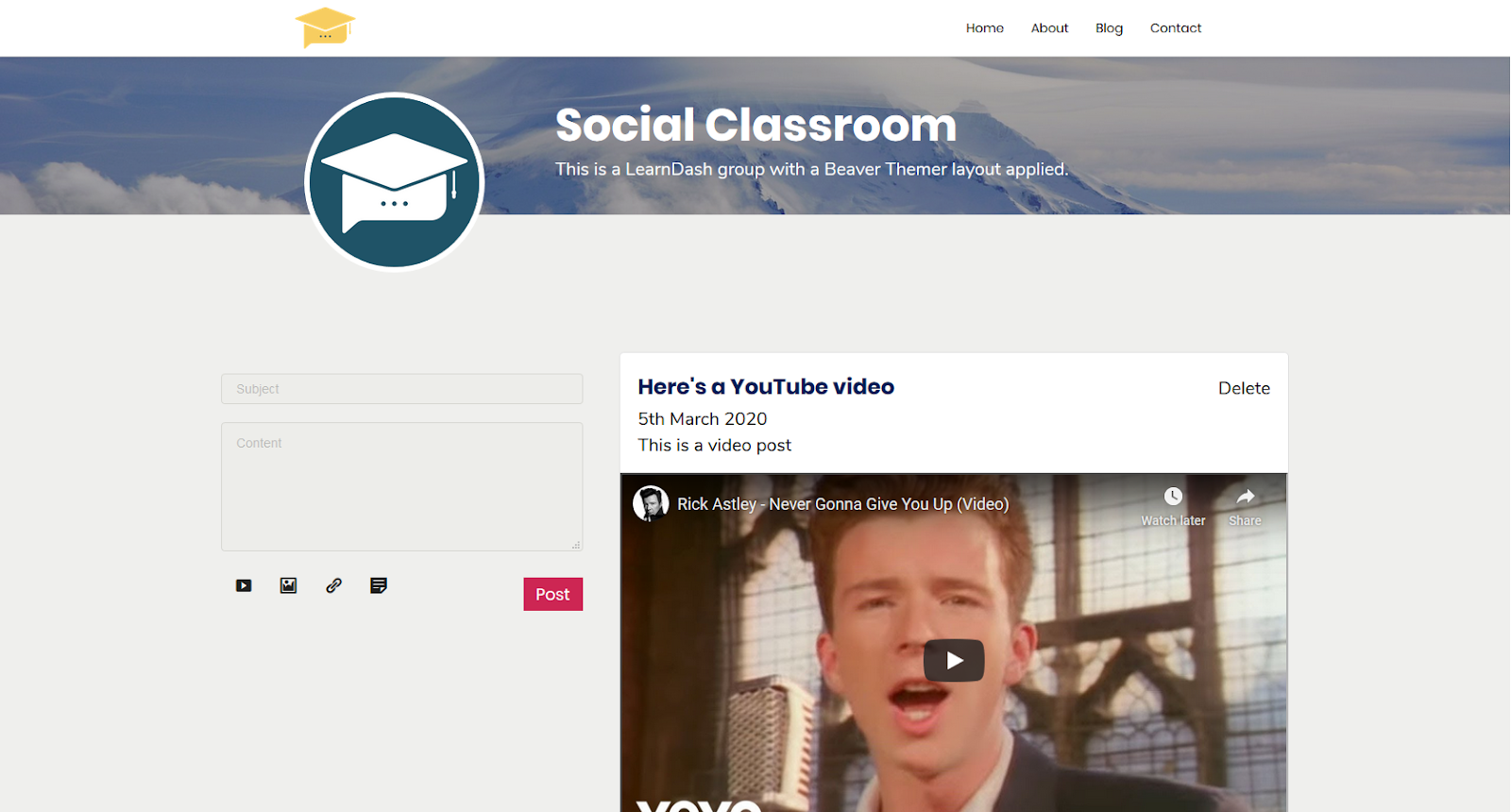Click inside the Content text area
Viewport: 1511px width, 812px height.
click(401, 486)
